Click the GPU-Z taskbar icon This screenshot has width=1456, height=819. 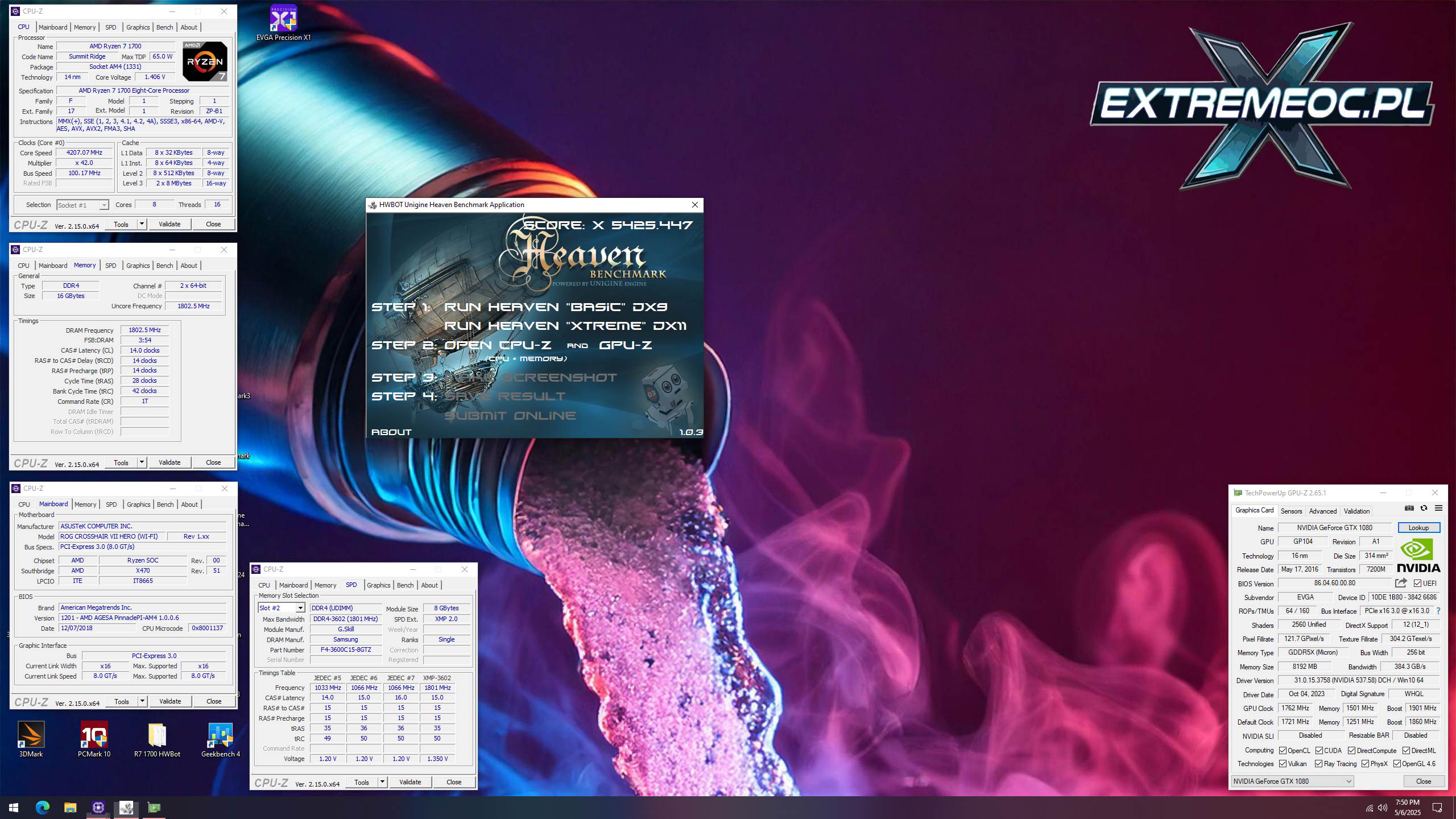click(x=154, y=808)
